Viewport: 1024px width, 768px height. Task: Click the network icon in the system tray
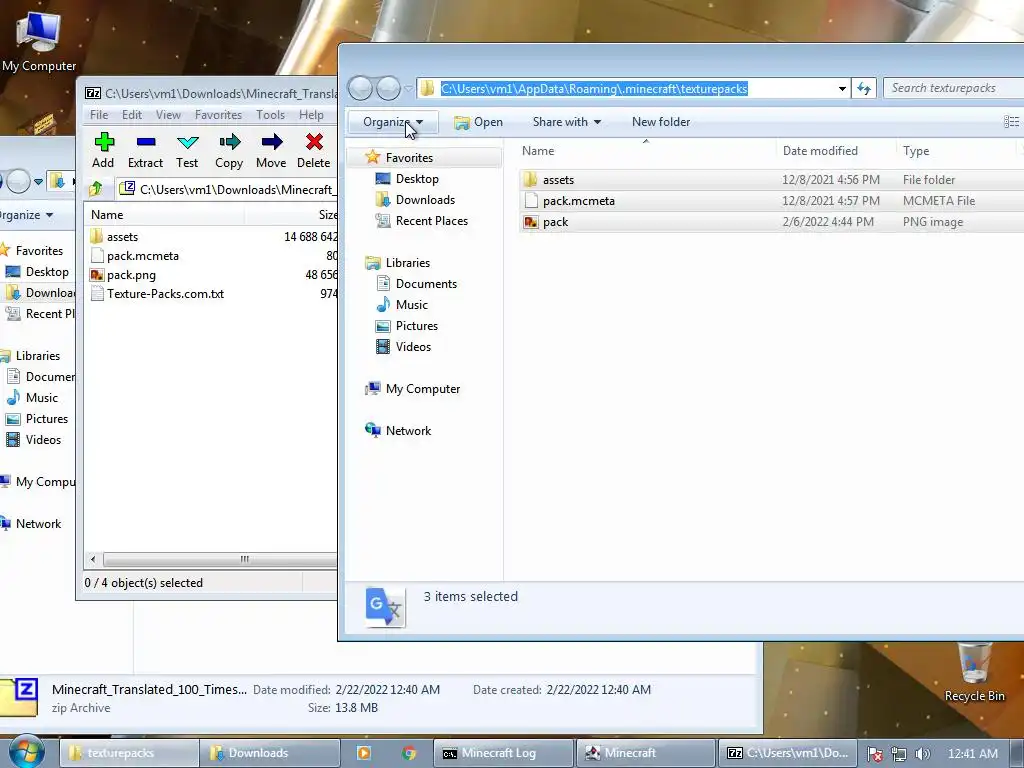pyautogui.click(x=899, y=754)
